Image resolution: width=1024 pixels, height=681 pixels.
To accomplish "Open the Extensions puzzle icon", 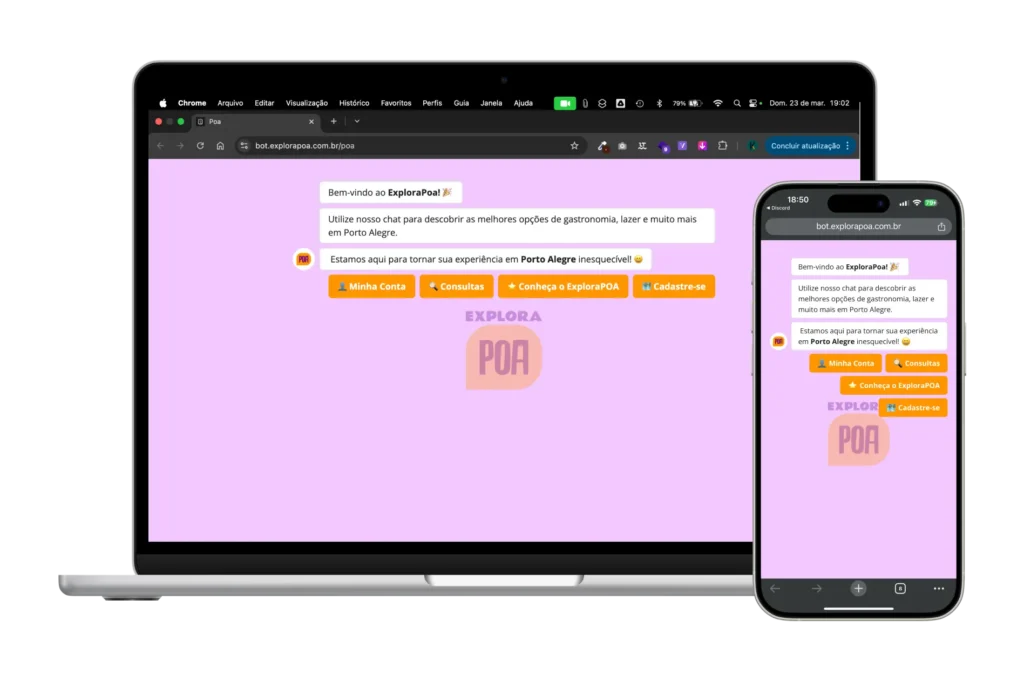I will point(722,146).
